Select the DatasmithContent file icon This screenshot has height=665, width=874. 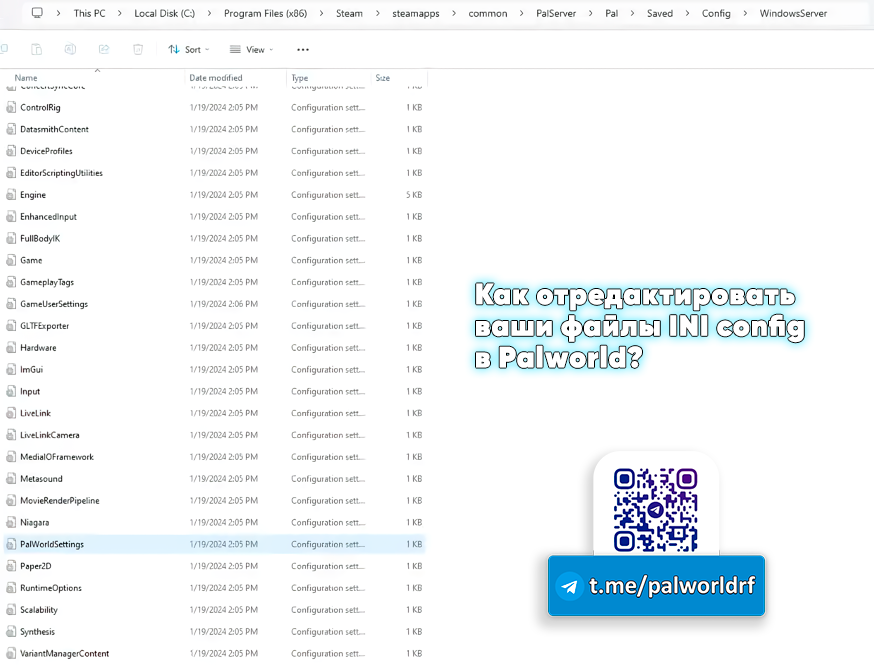11,129
